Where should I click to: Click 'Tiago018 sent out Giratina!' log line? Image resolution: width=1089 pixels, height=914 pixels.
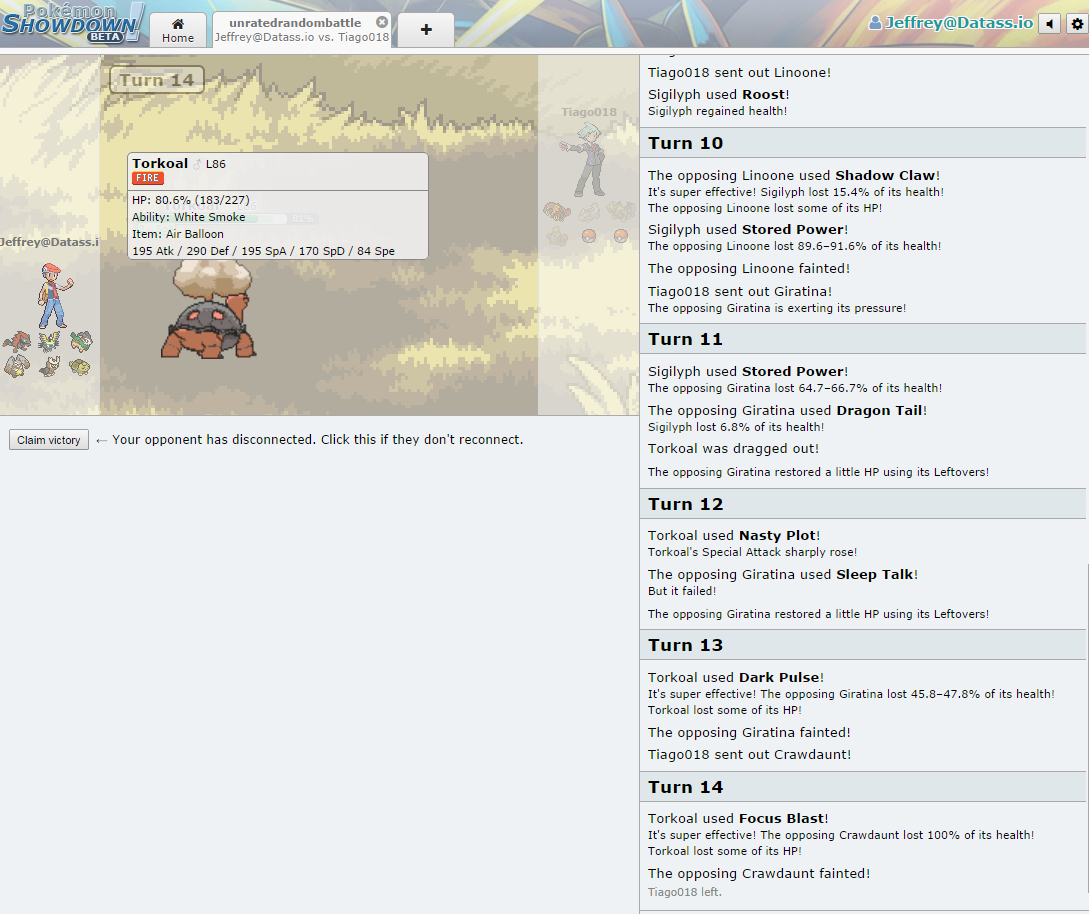tap(740, 292)
